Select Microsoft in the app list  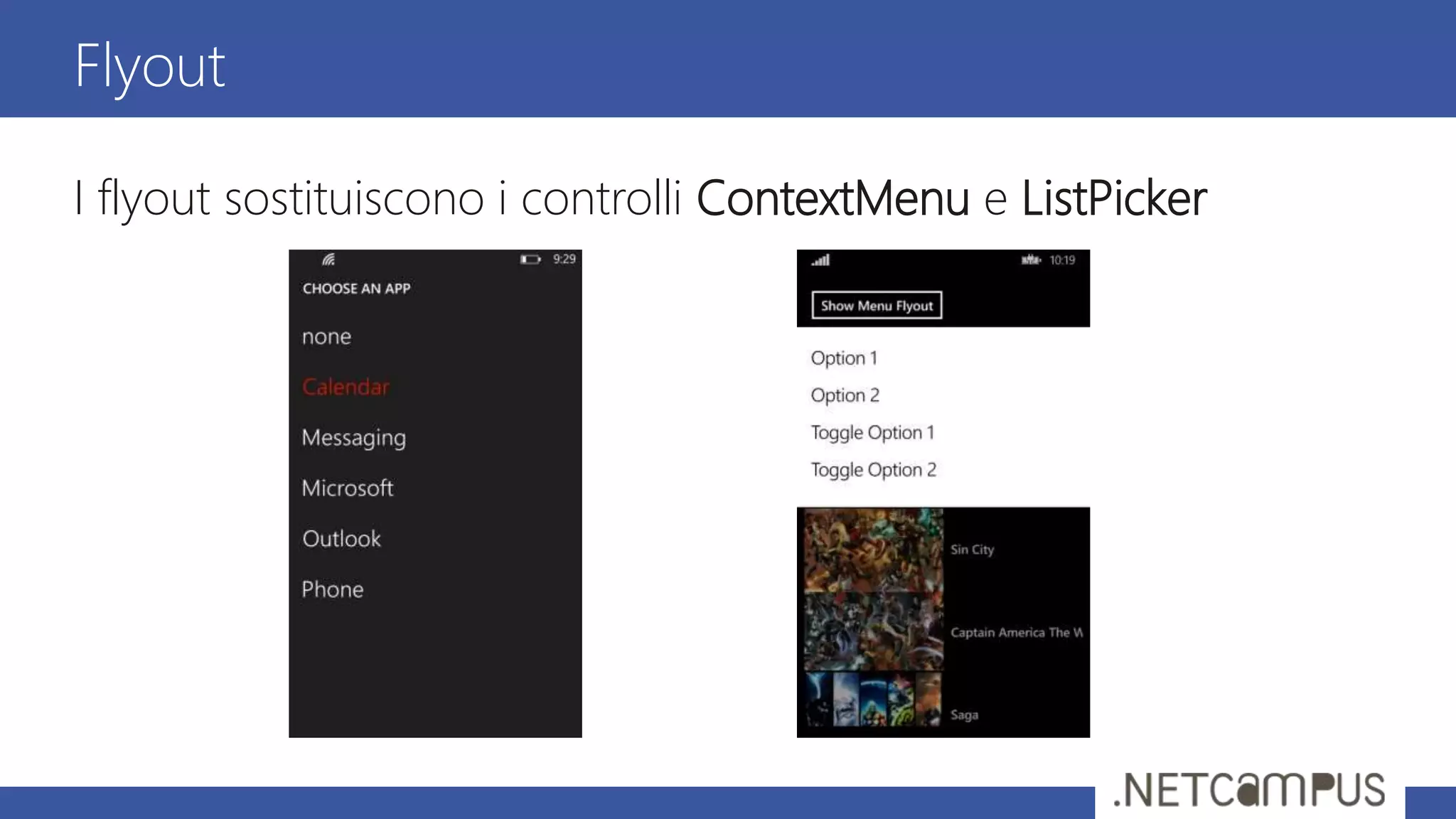tap(347, 488)
